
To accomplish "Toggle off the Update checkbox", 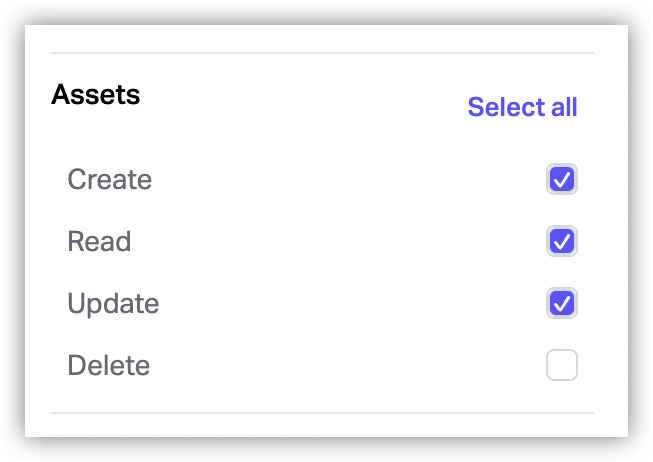I will pyautogui.click(x=562, y=303).
